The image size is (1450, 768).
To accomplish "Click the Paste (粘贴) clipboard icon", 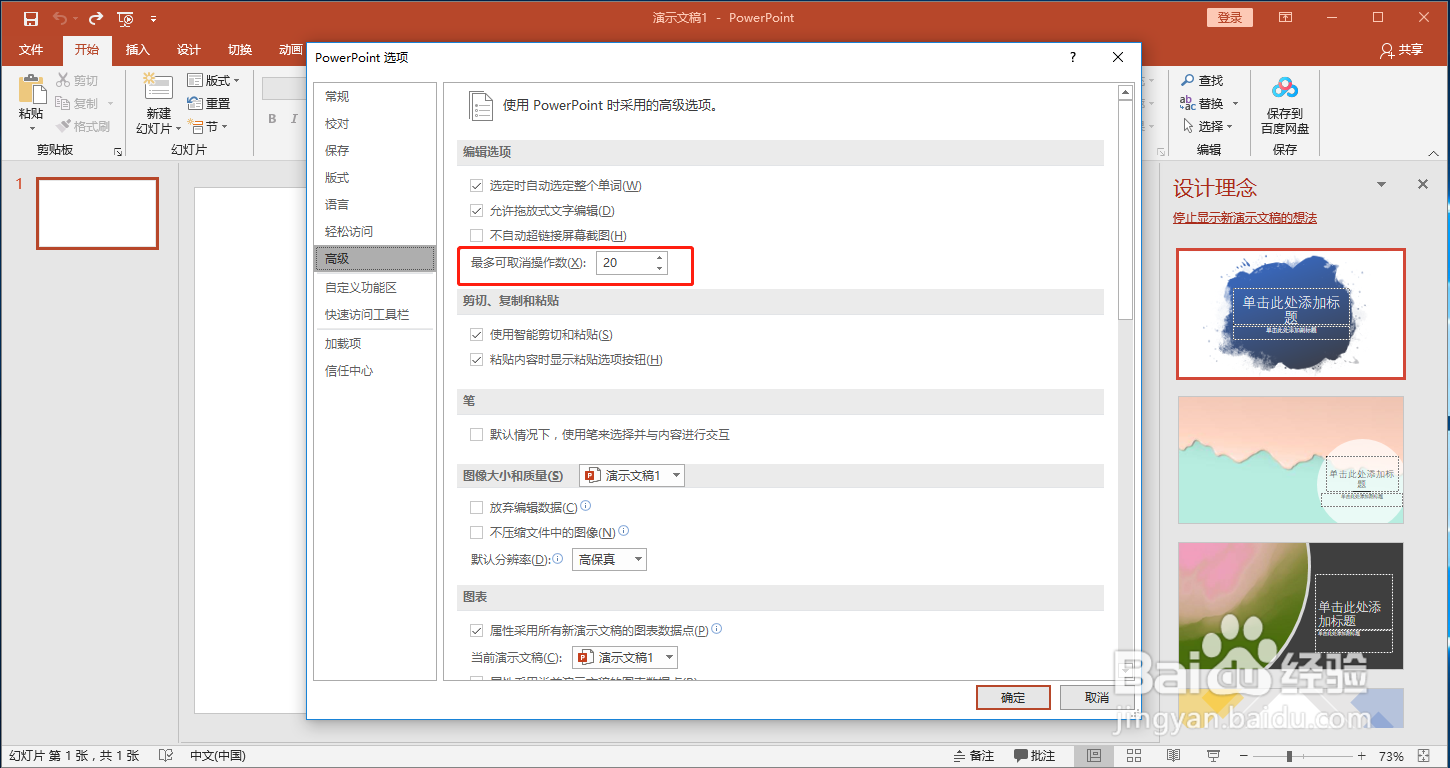I will 31,90.
